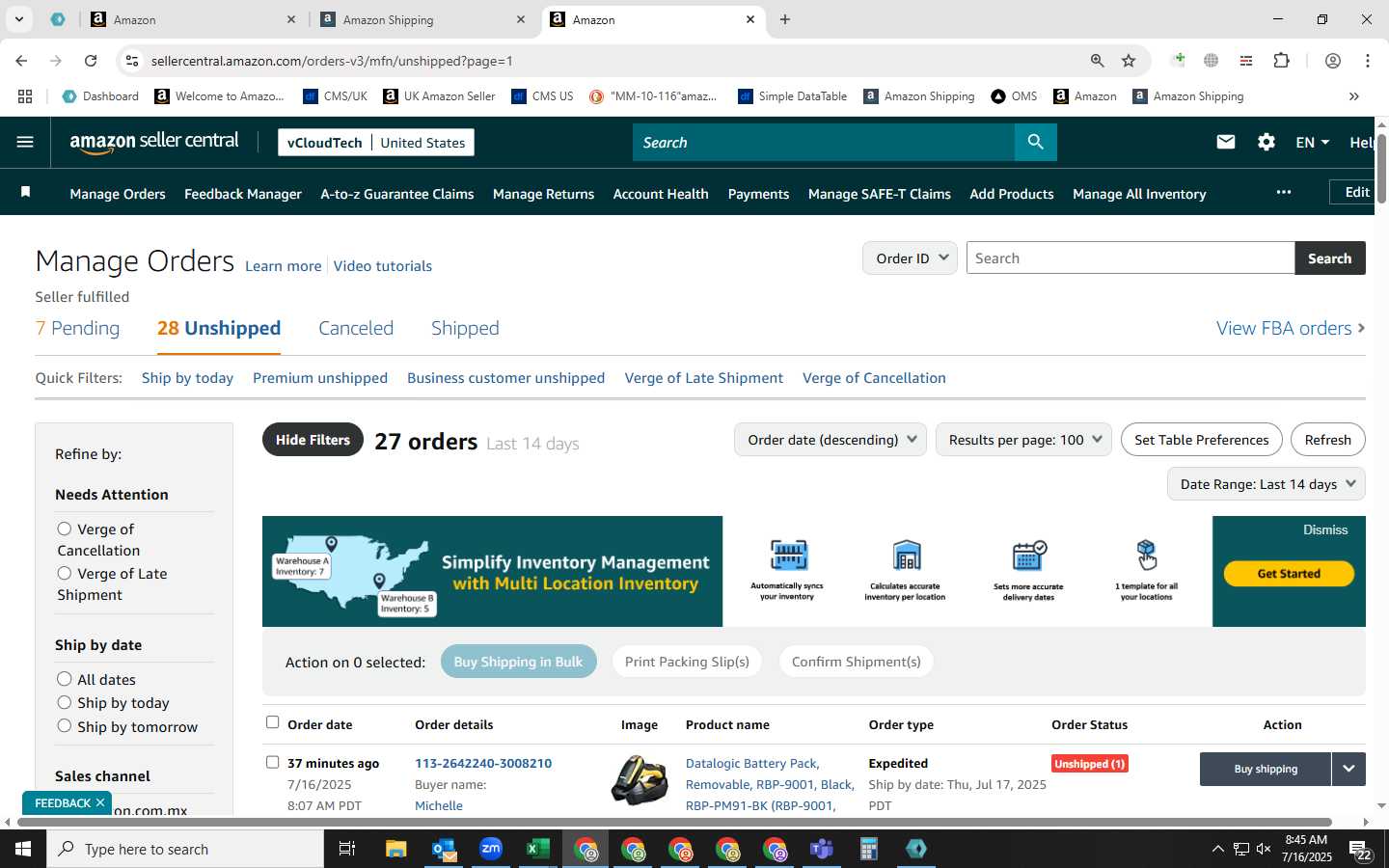This screenshot has width=1389, height=868.
Task: Open the Order ID search type dropdown
Action: pos(911,258)
